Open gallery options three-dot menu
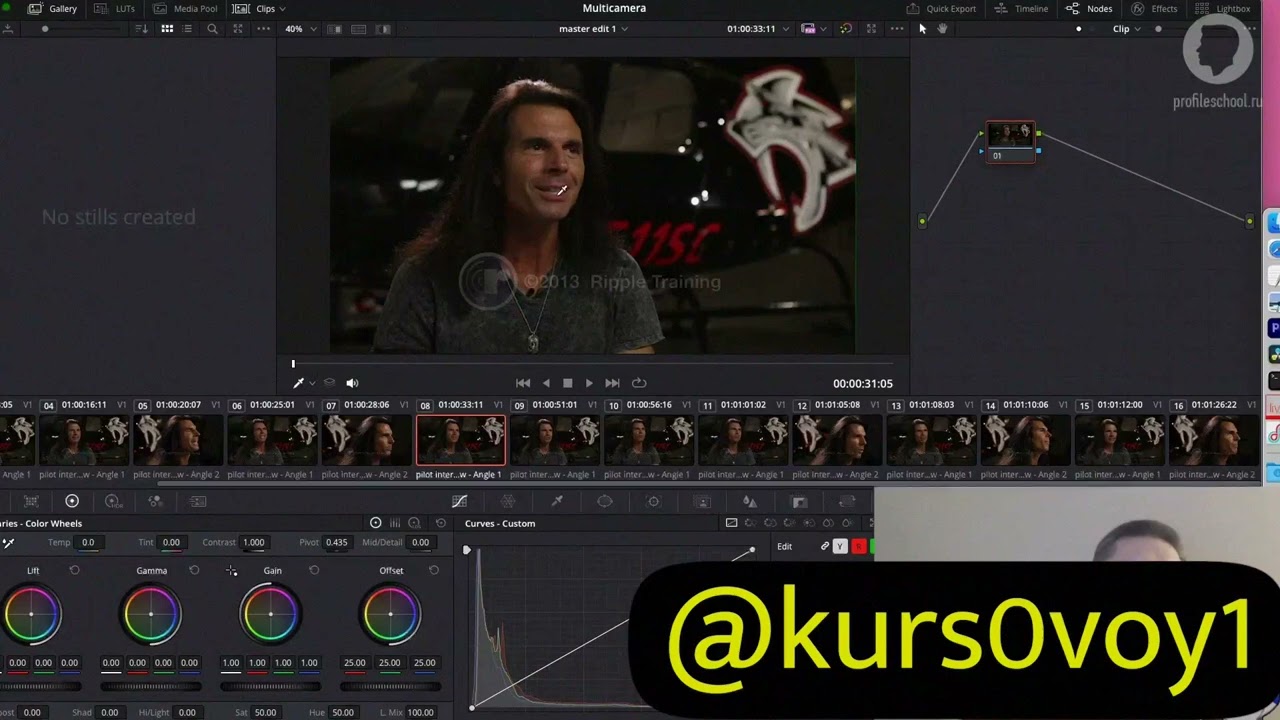Image resolution: width=1280 pixels, height=720 pixels. pos(263,29)
